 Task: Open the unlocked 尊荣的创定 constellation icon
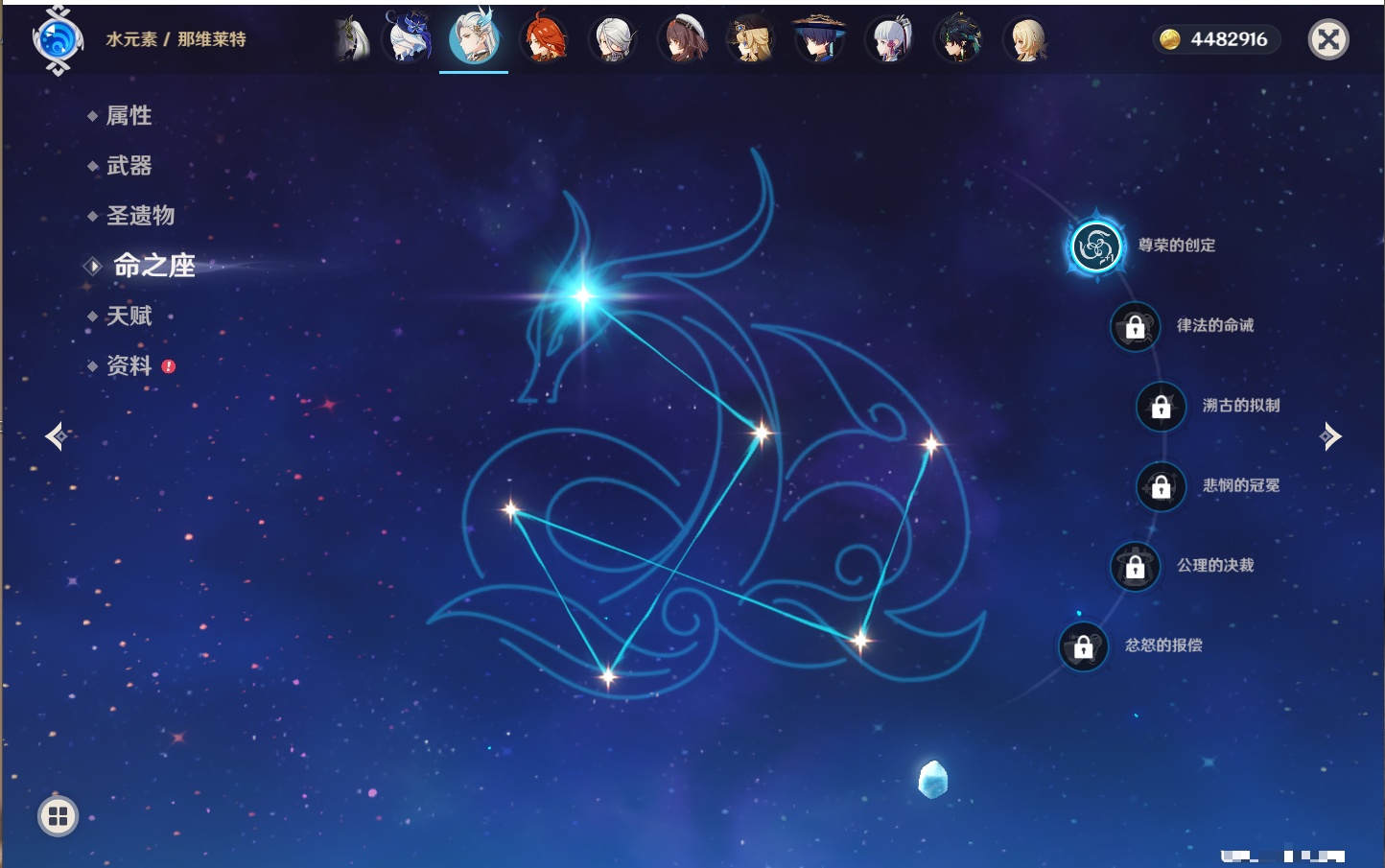1096,246
